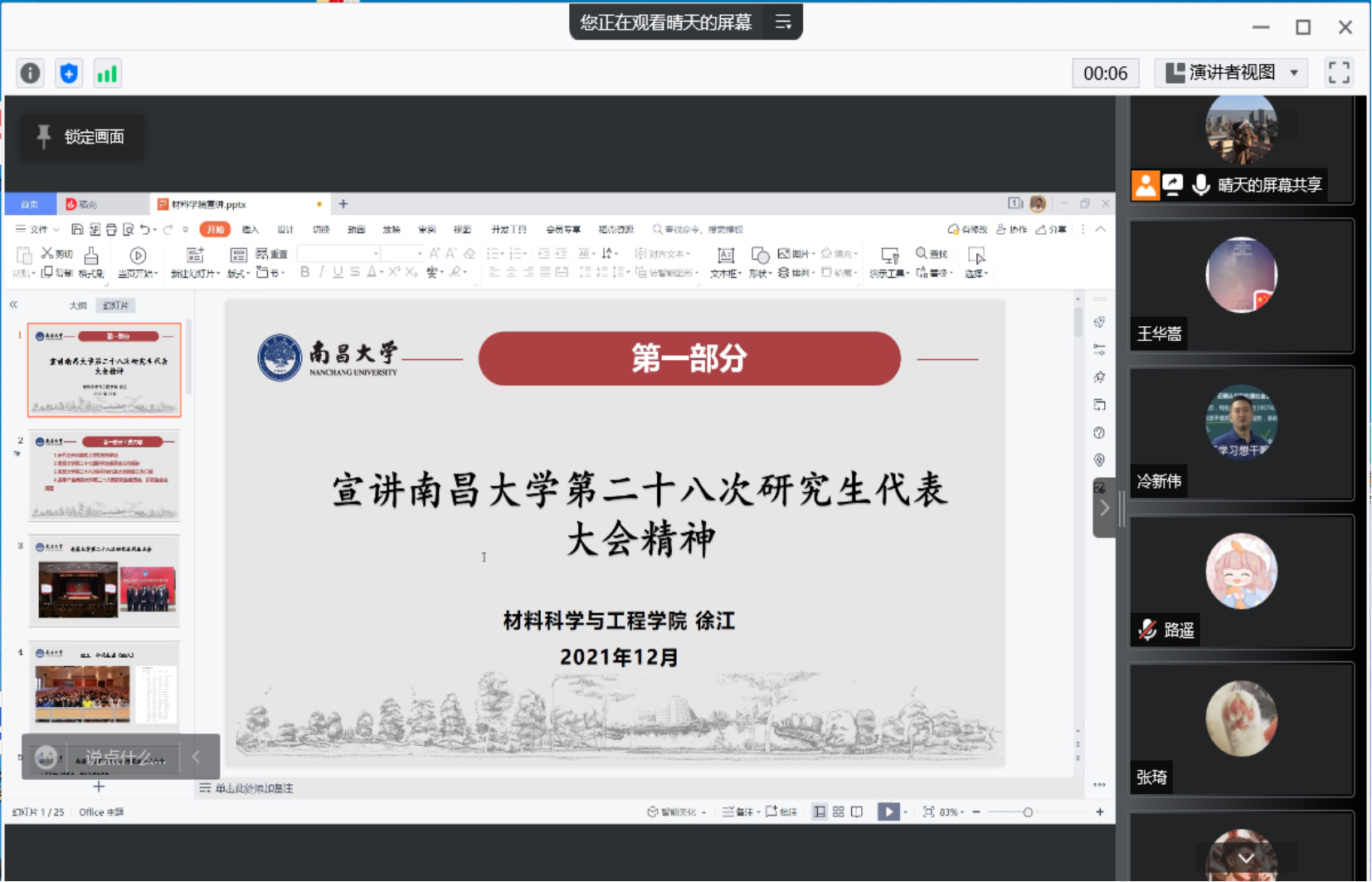Select the 开始 ribbon tab

point(215,229)
